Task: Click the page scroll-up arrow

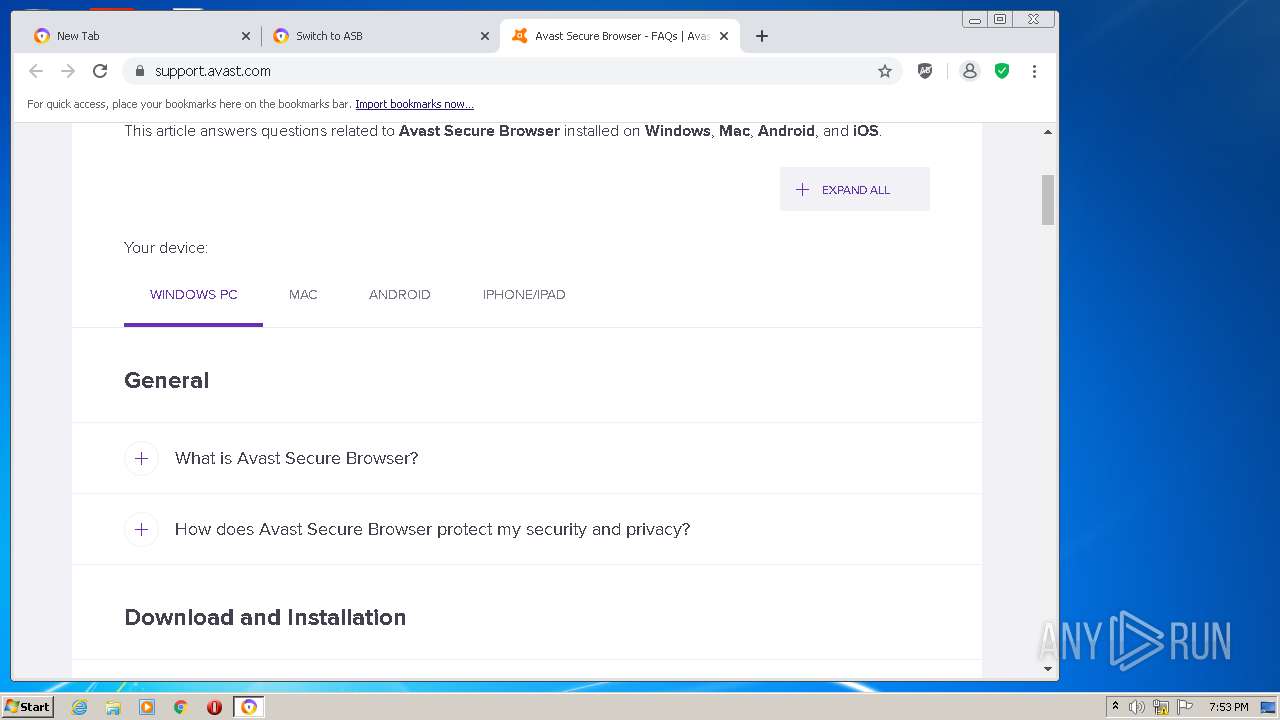Action: pyautogui.click(x=1048, y=132)
